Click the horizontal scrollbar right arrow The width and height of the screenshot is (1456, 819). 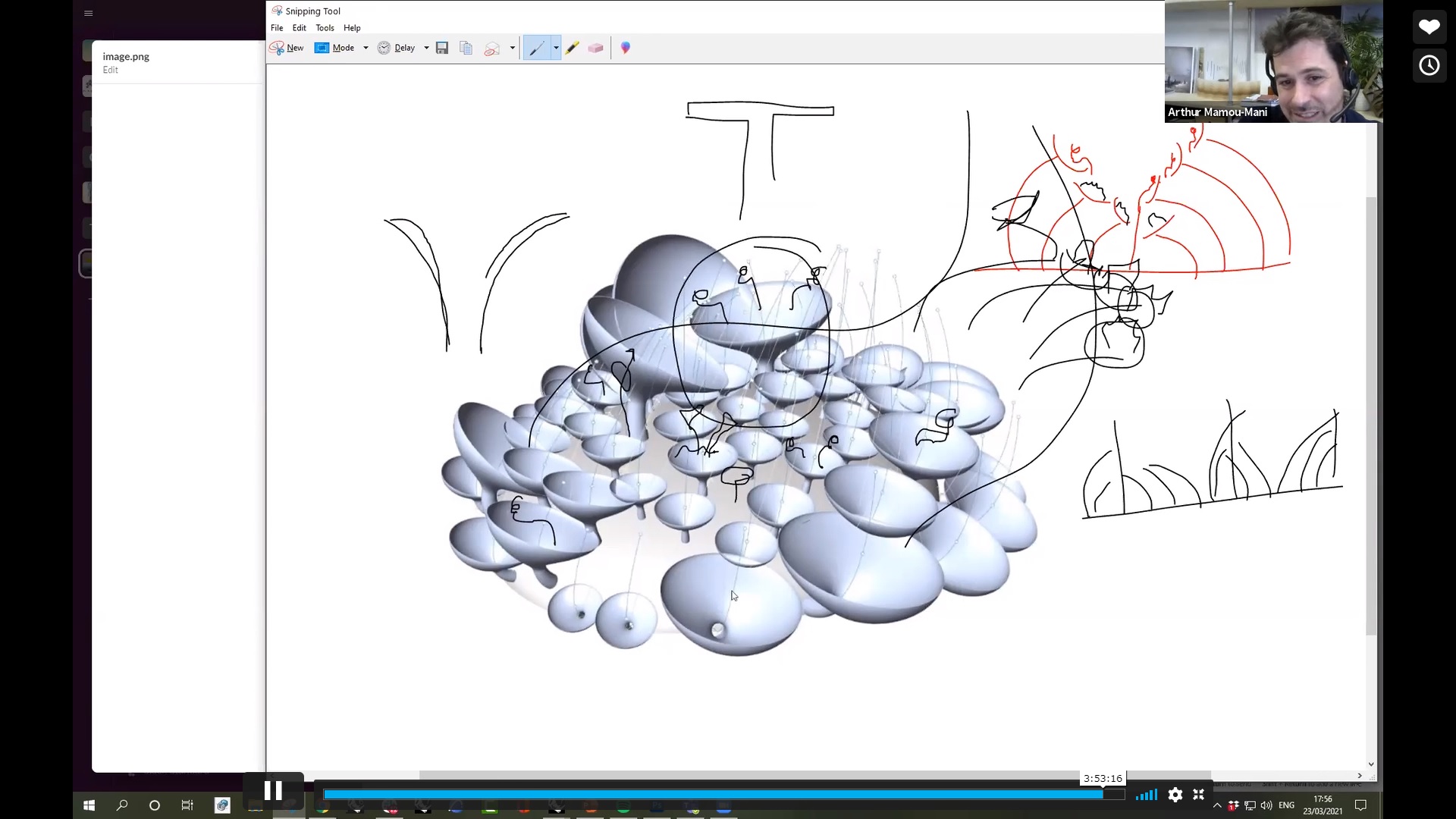pos(1360,775)
